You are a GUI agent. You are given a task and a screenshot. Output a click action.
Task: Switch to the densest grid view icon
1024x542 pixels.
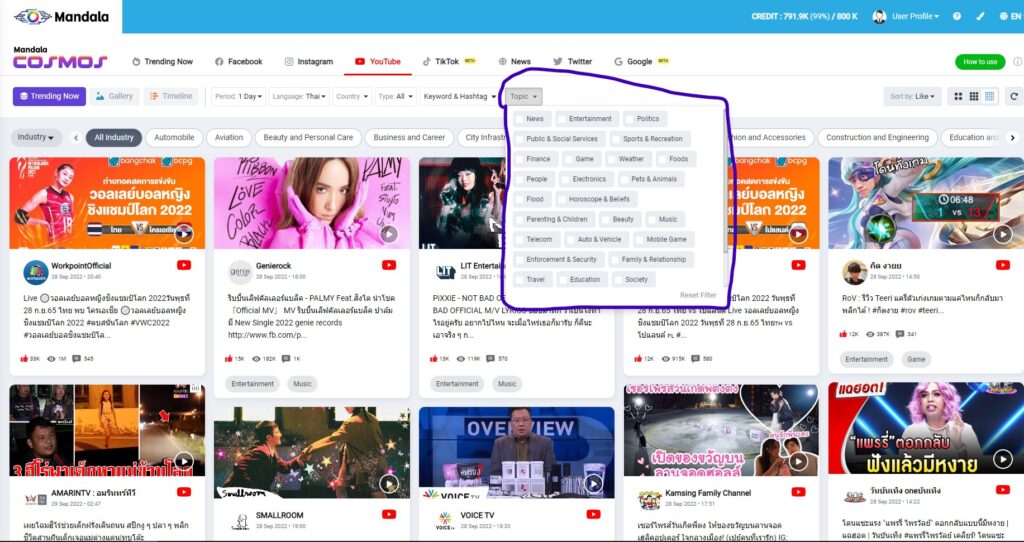[989, 97]
